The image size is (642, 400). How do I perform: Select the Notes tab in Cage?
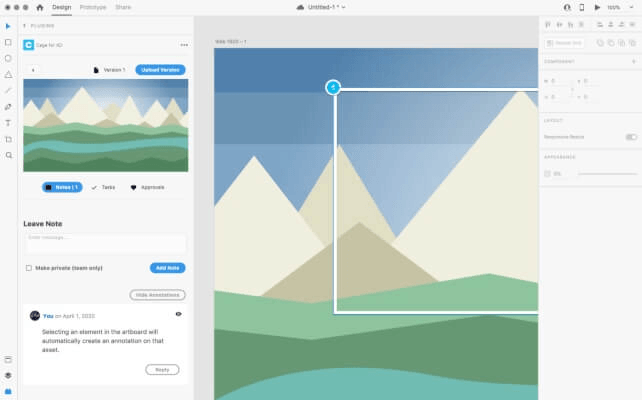[62, 187]
